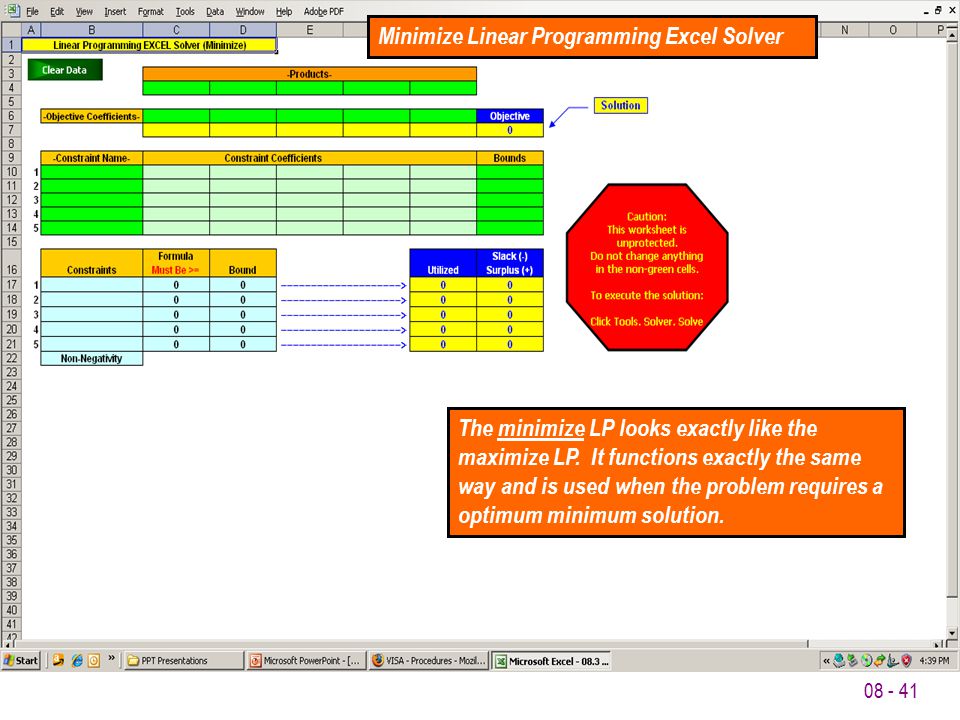This screenshot has width=960, height=720.
Task: Select the -Objective Coefficients- label cell
Action: coord(92,116)
